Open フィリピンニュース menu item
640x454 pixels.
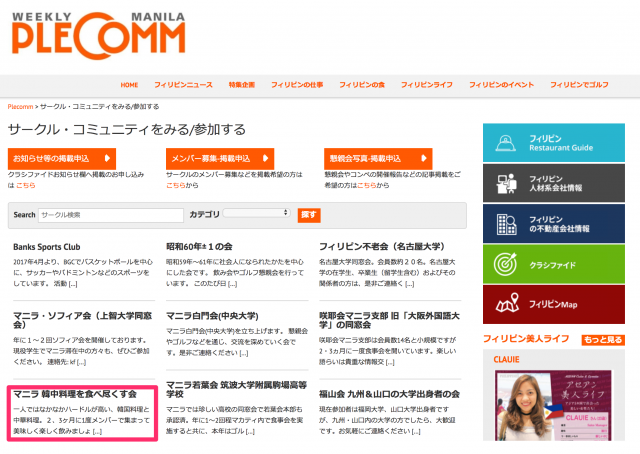click(183, 85)
